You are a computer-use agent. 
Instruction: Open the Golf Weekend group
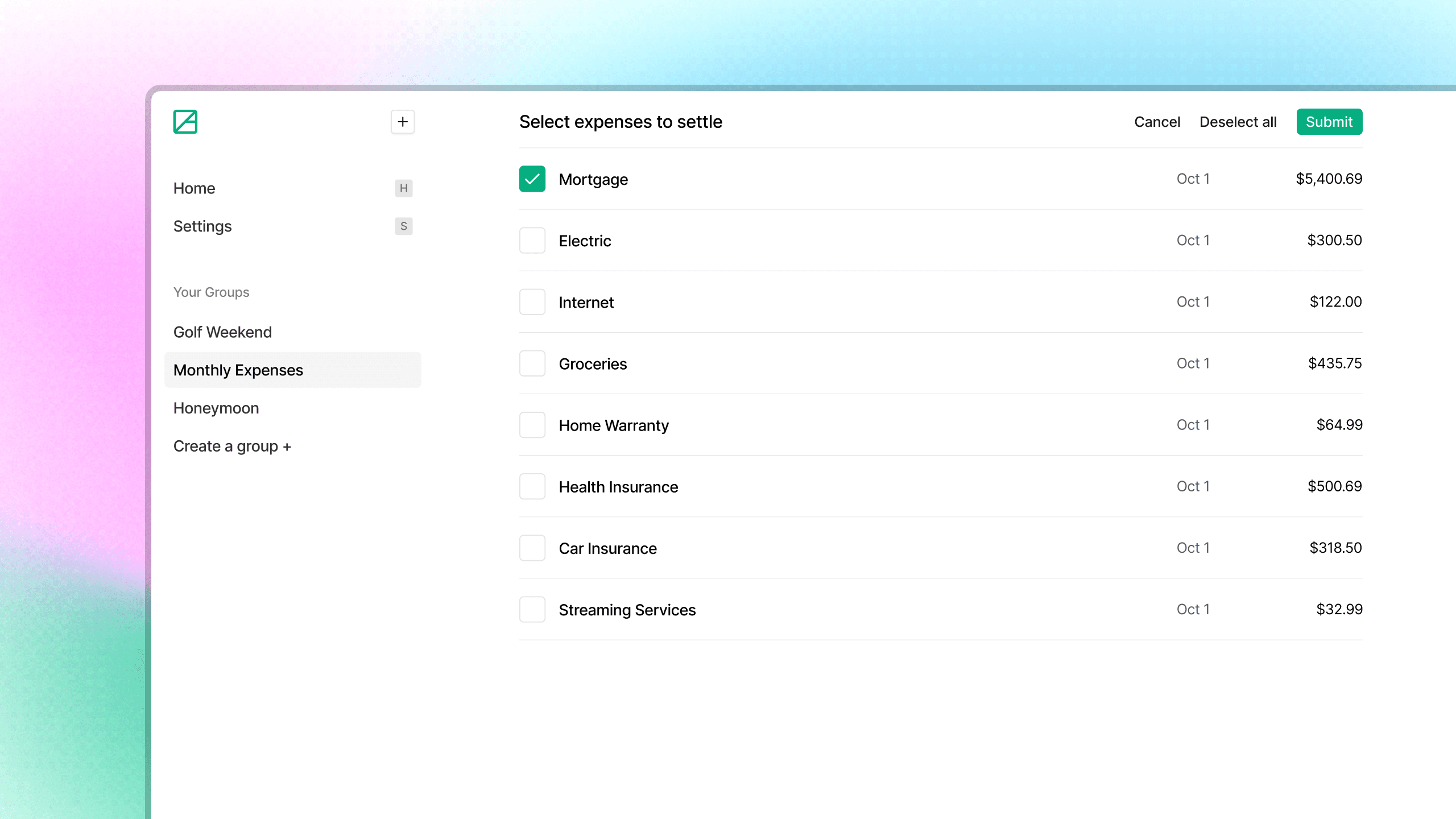tap(223, 332)
